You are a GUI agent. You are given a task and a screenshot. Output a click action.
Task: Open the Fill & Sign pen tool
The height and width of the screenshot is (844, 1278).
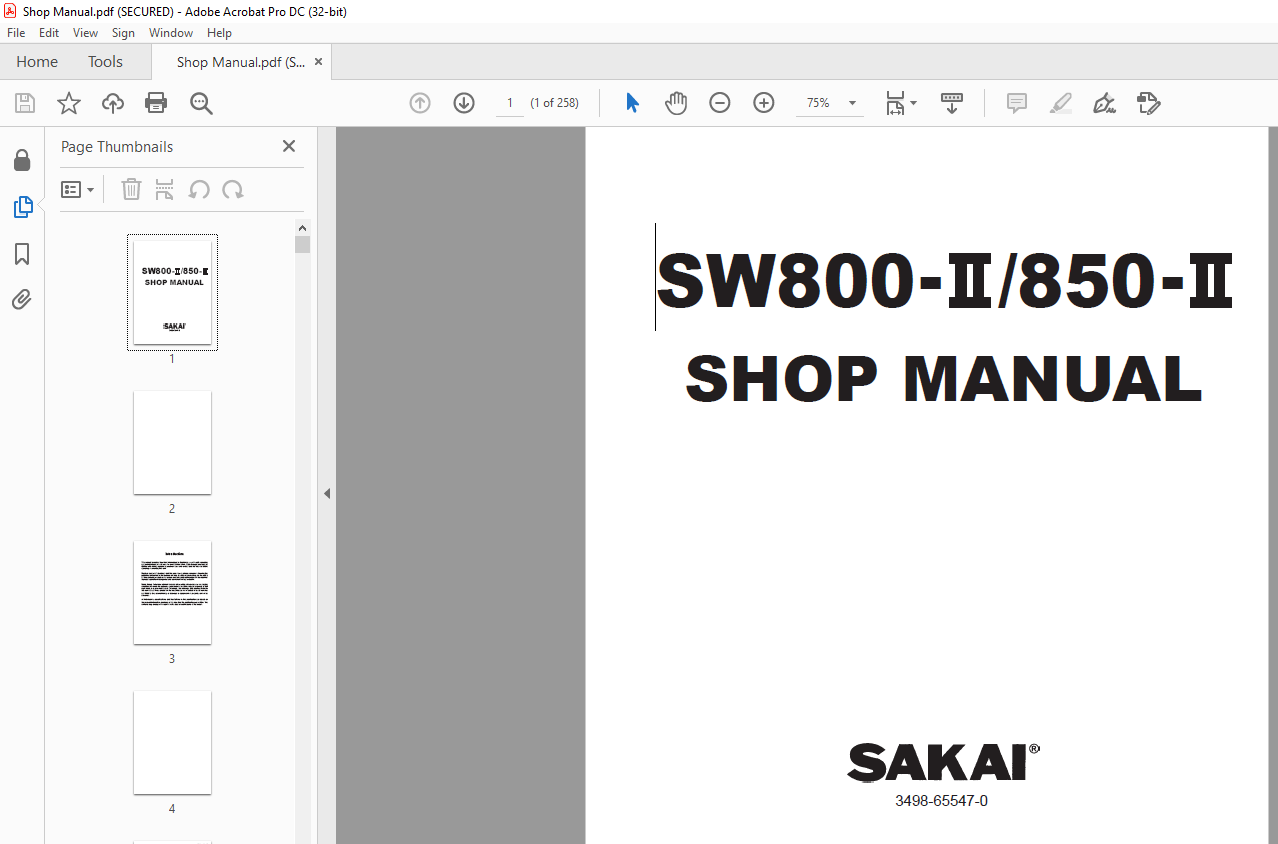click(1104, 103)
